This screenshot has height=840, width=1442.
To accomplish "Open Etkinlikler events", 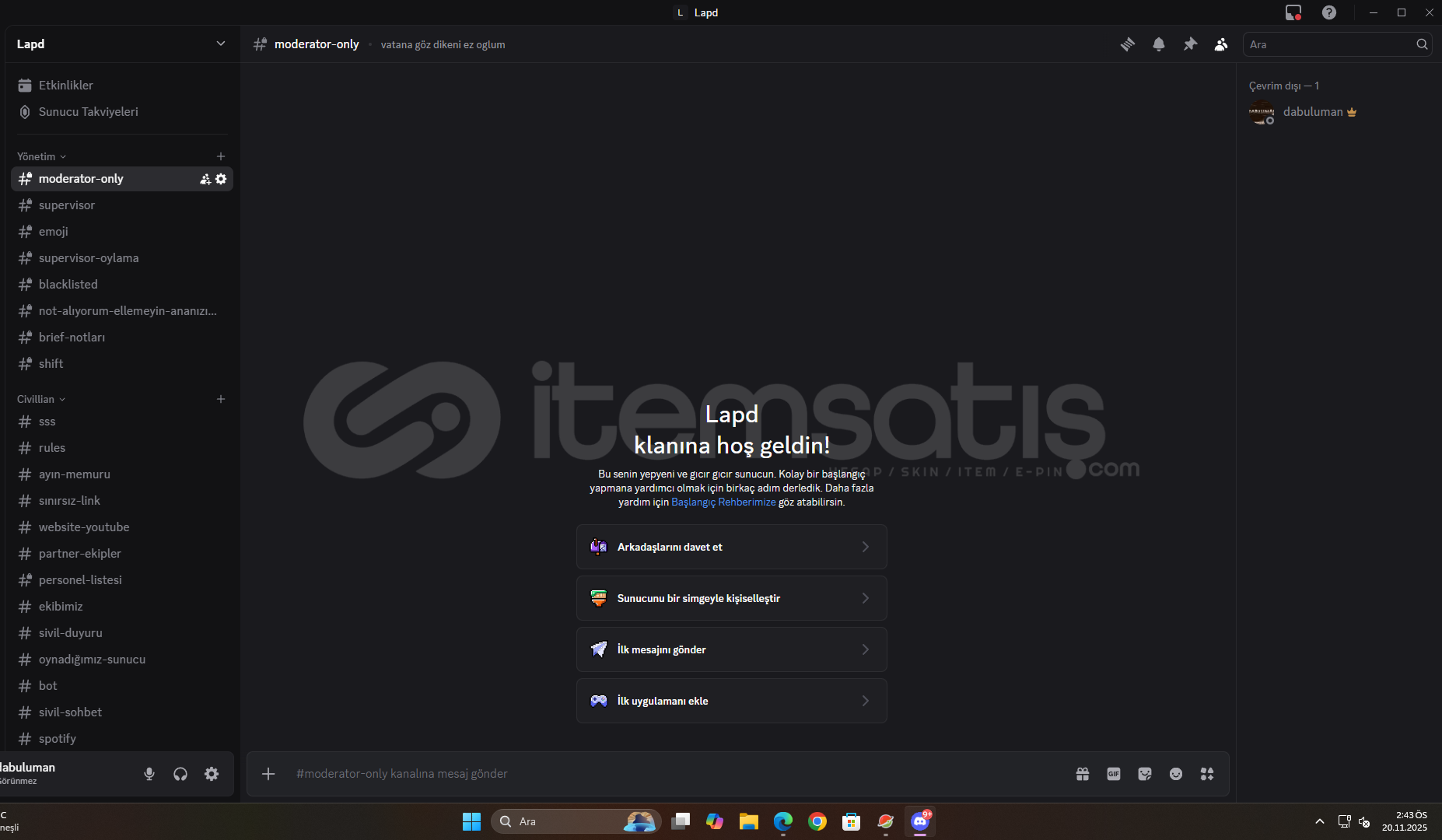I will pos(122,86).
